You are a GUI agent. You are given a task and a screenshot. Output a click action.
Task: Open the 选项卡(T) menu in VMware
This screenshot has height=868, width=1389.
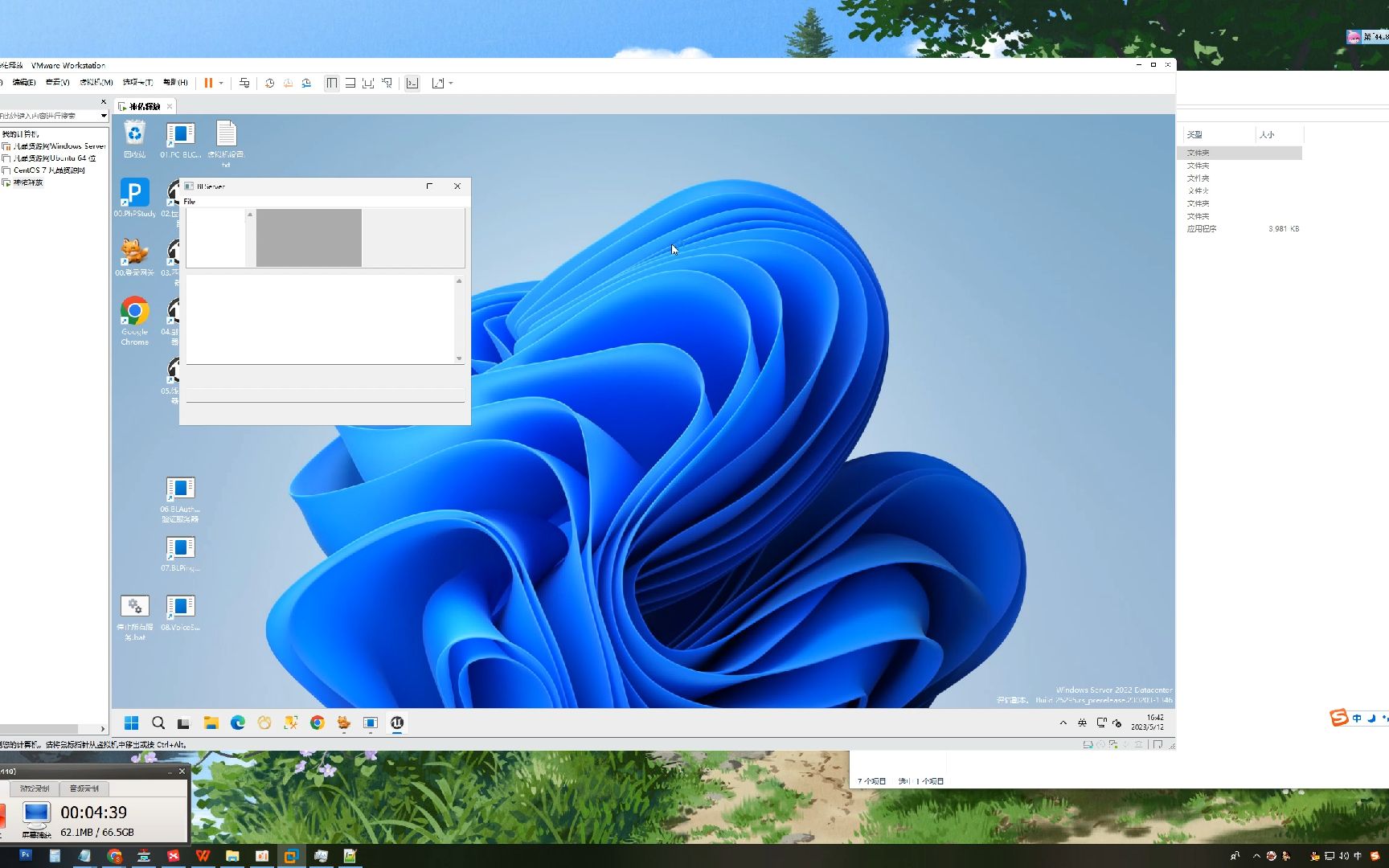pyautogui.click(x=137, y=82)
